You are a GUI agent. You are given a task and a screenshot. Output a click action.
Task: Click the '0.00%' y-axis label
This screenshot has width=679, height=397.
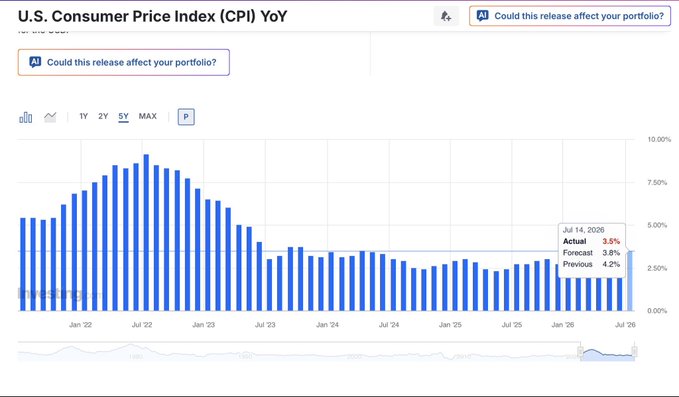657,311
